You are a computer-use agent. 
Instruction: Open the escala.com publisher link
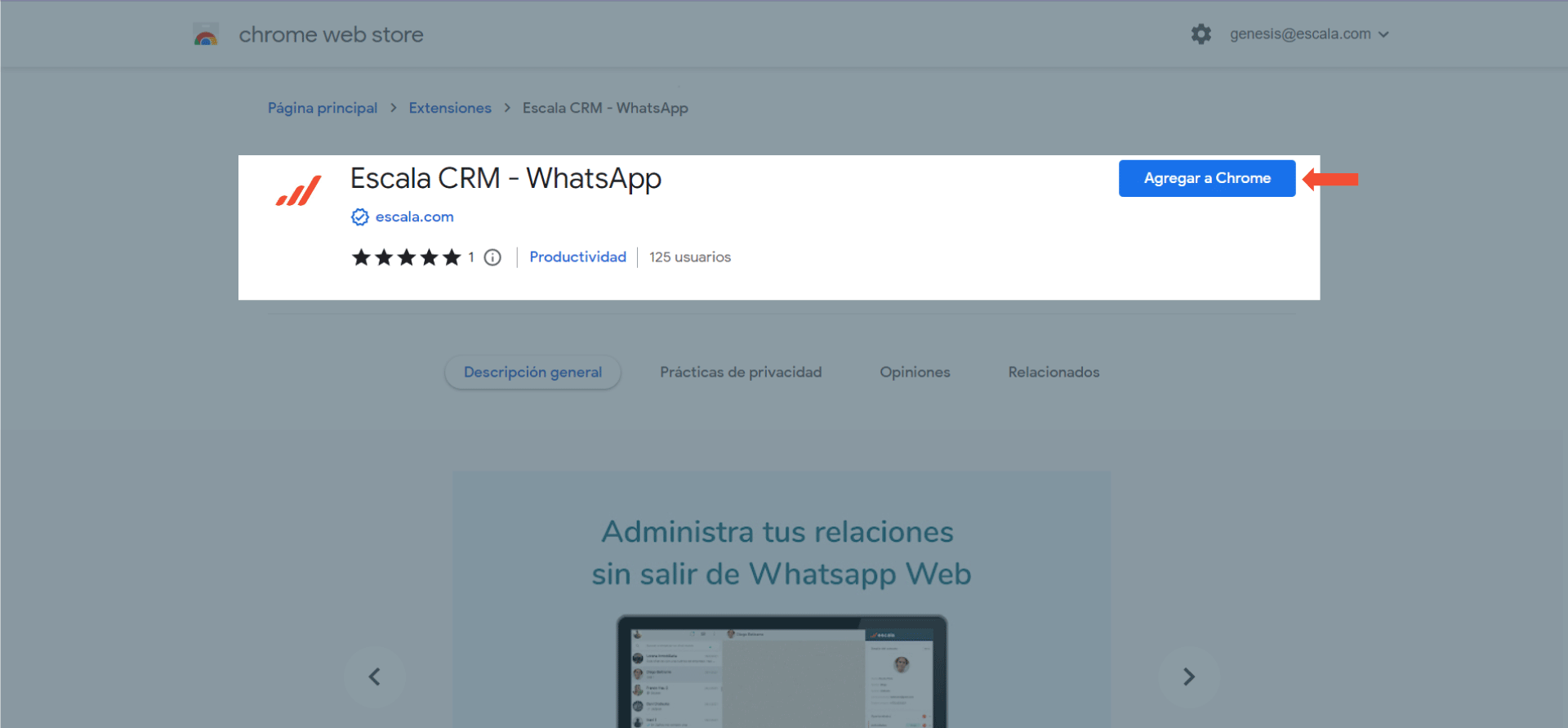(414, 217)
